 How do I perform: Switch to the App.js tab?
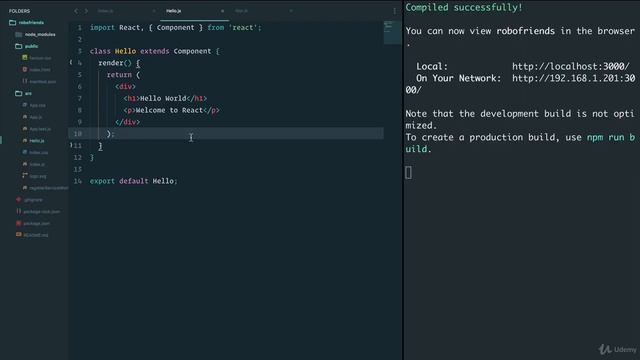pos(241,11)
